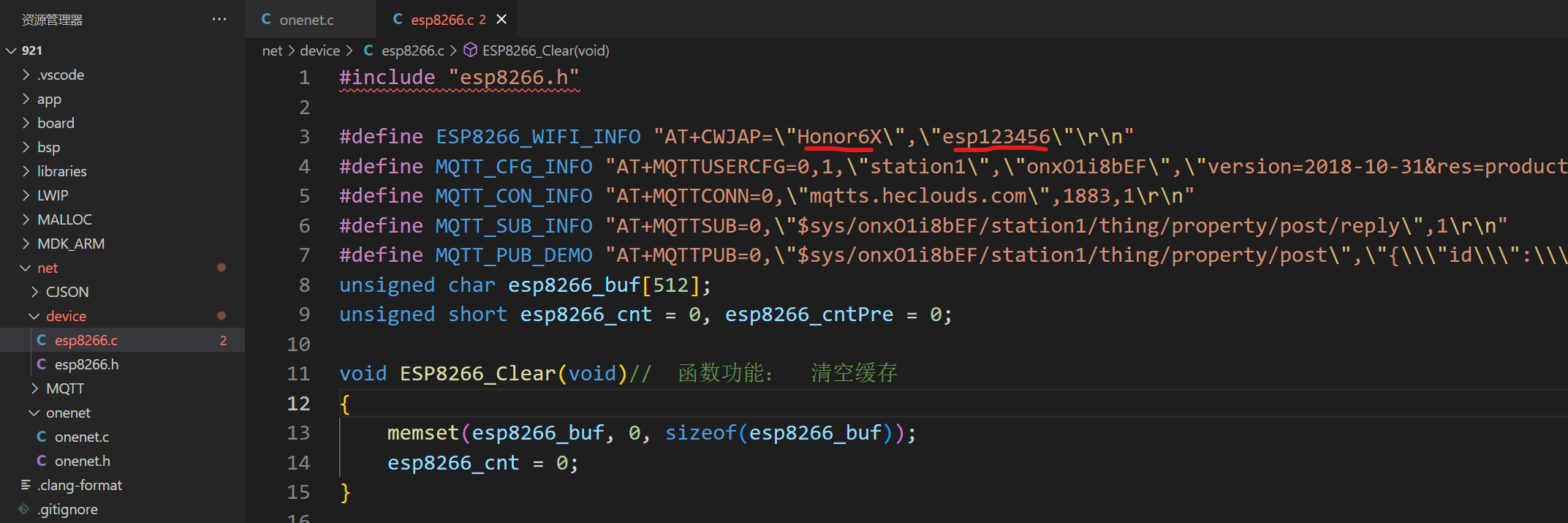Click line number 12 in the gutter

[x=298, y=403]
